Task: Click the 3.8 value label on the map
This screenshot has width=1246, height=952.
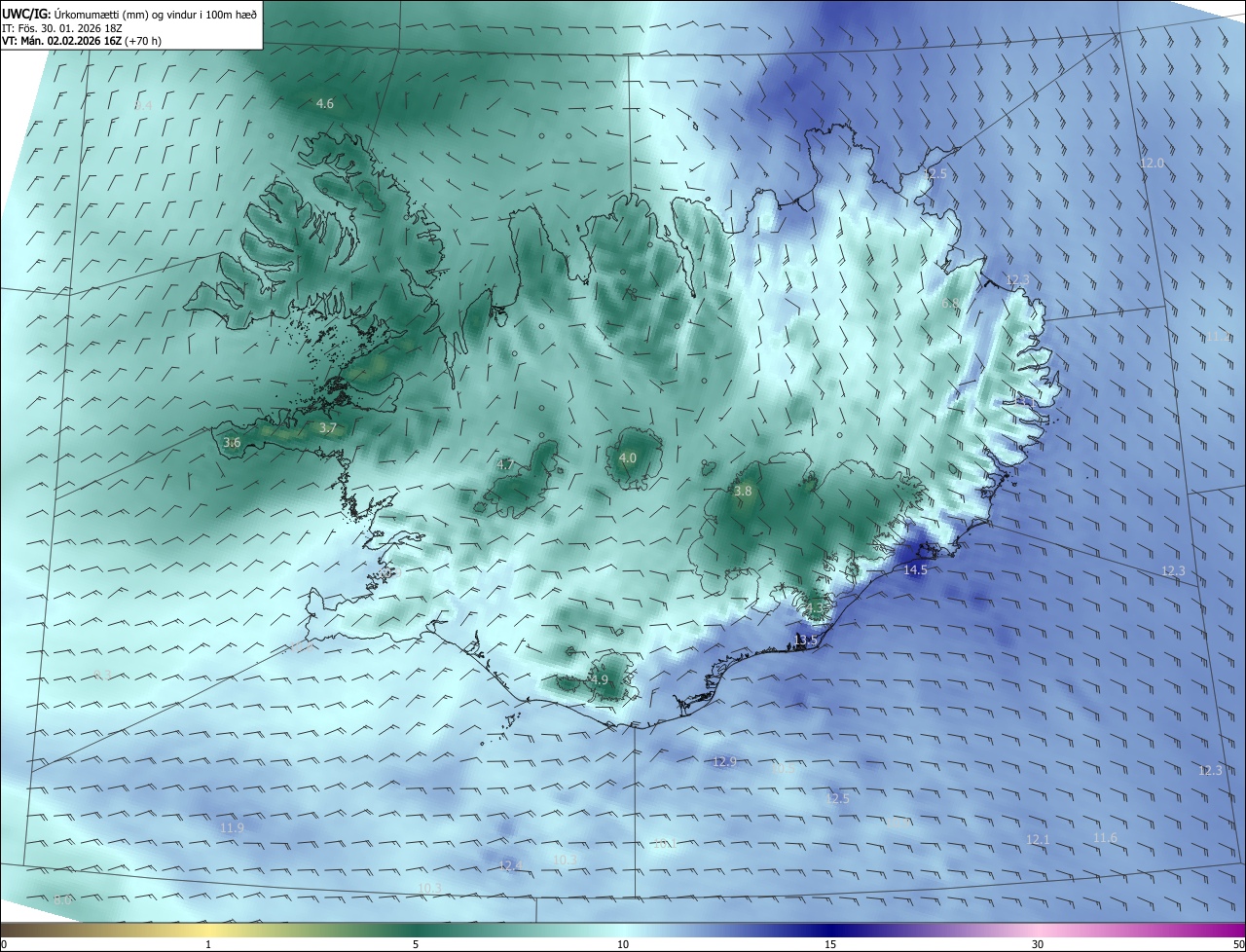Action: coord(743,492)
